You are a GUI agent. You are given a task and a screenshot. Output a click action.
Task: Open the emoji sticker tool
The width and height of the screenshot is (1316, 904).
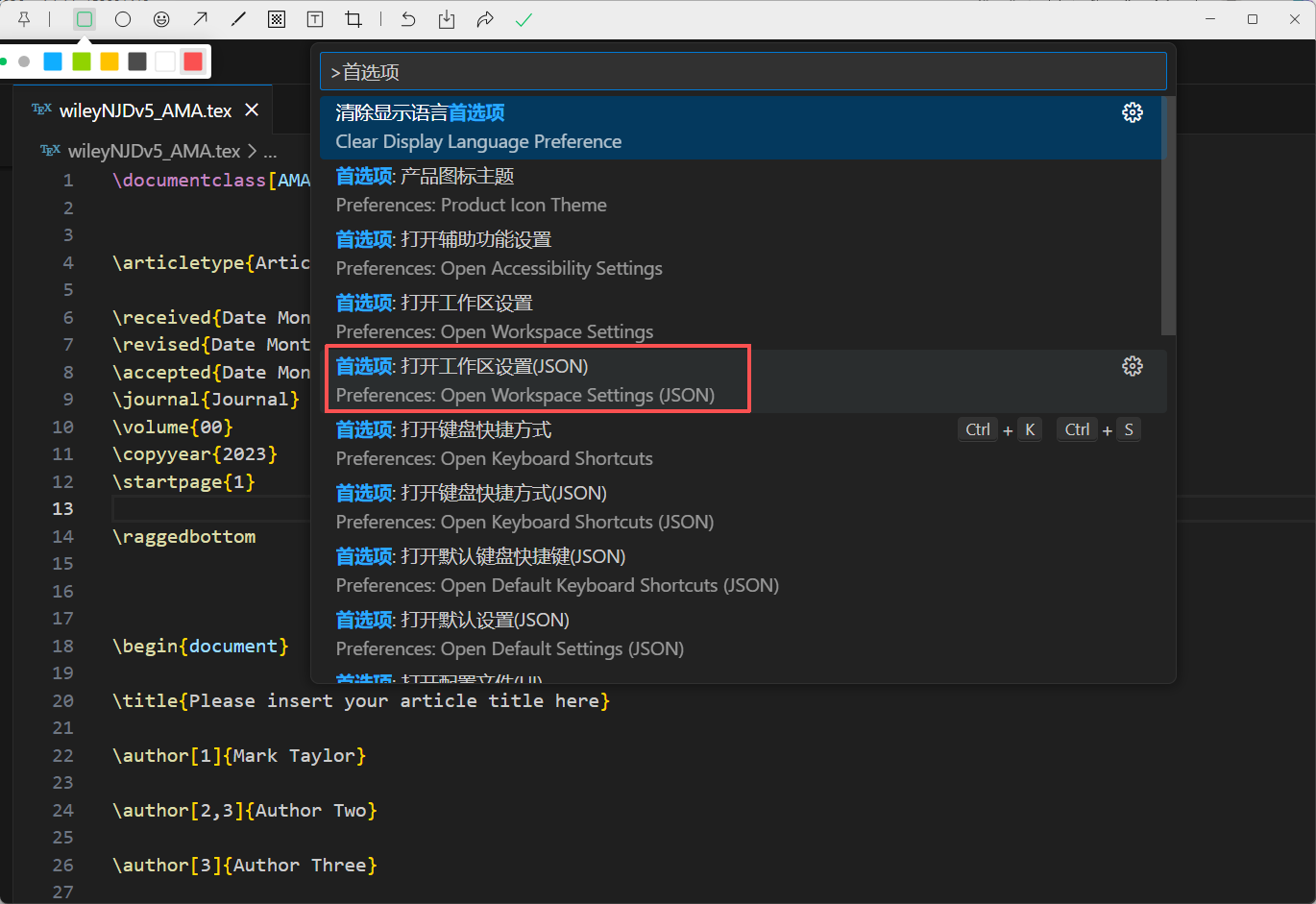coord(161,19)
